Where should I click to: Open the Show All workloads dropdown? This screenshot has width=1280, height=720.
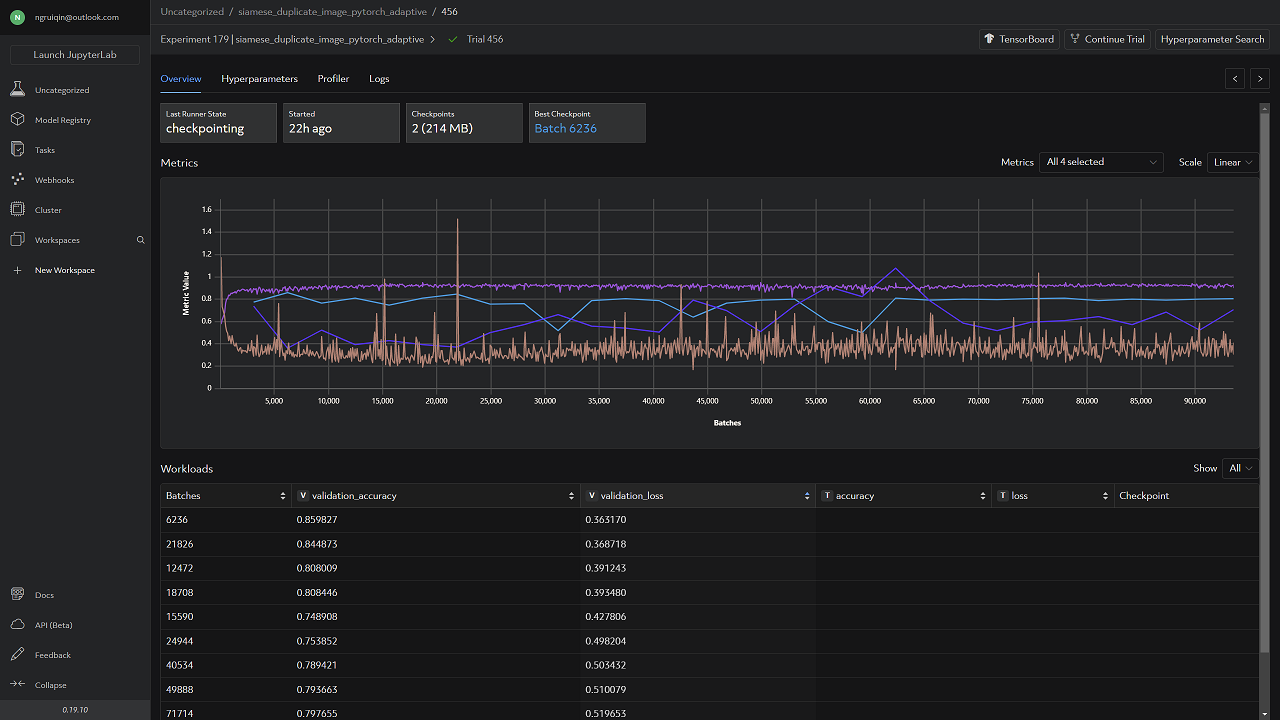point(1241,468)
